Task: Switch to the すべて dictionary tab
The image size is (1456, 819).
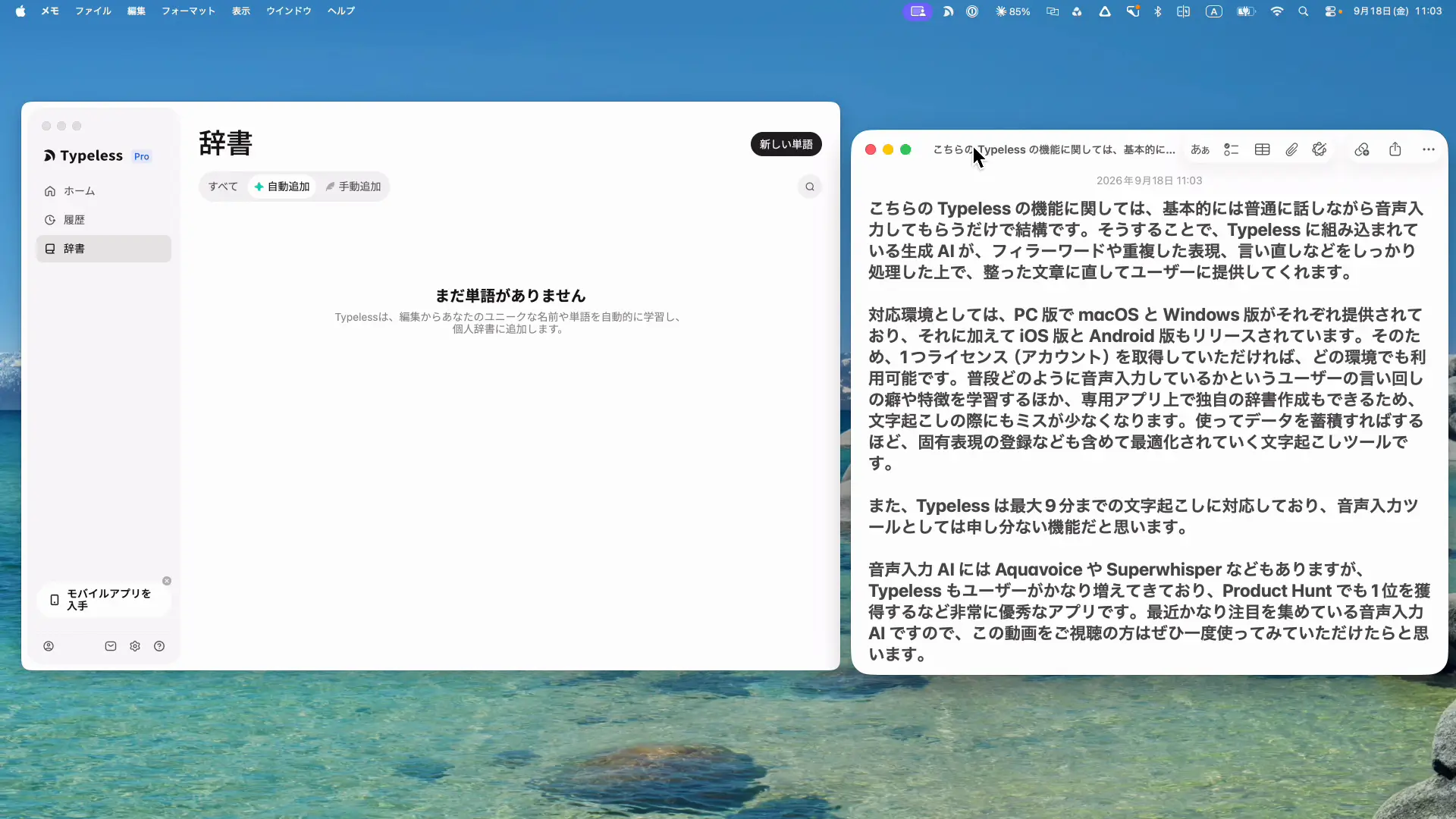Action: pyautogui.click(x=223, y=187)
